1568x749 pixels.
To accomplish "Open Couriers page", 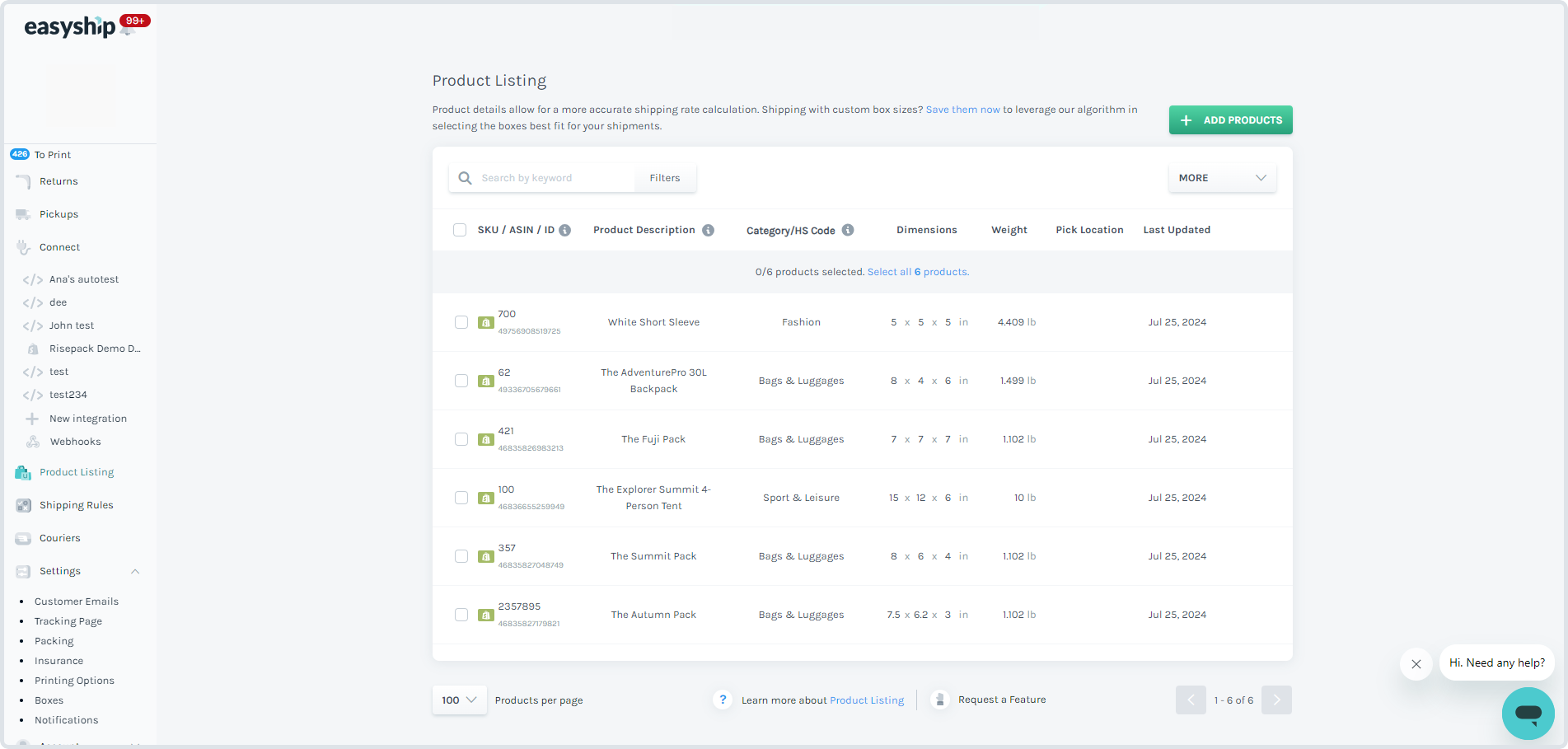I will (x=60, y=538).
